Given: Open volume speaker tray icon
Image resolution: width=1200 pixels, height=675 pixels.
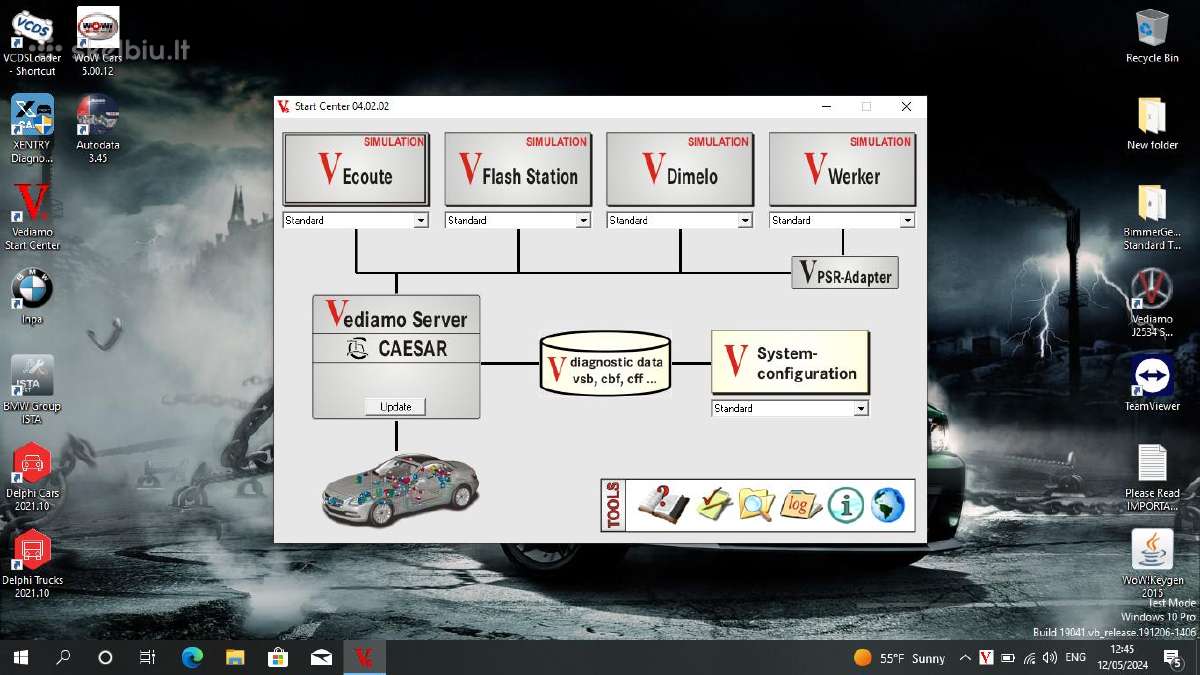Looking at the screenshot, I should (x=1050, y=657).
